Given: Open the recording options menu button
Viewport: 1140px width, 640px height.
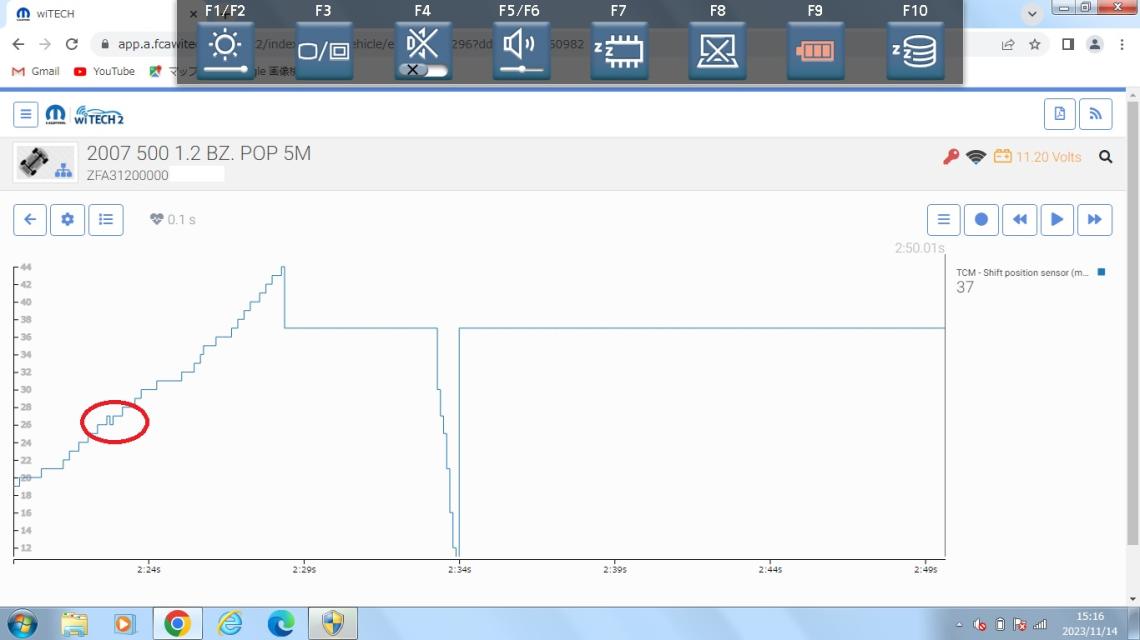Looking at the screenshot, I should (x=944, y=220).
